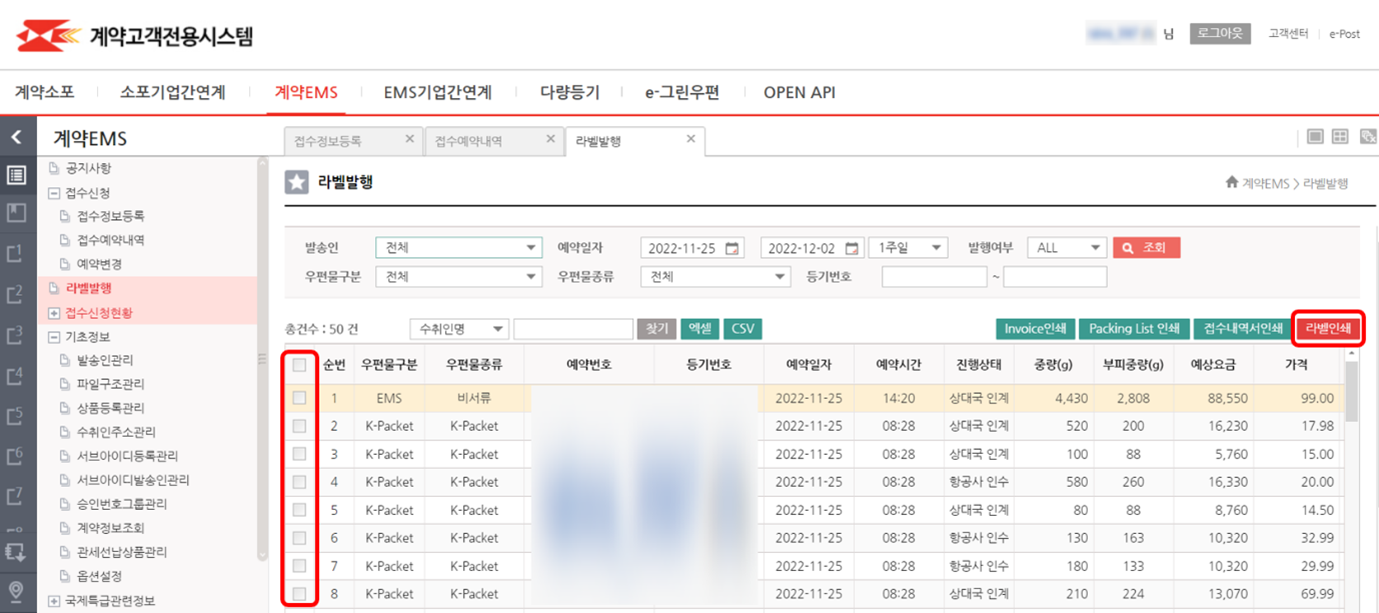Expand the 접수신청현황 tree node
Screen dimensions: 1379x613
coord(54,313)
